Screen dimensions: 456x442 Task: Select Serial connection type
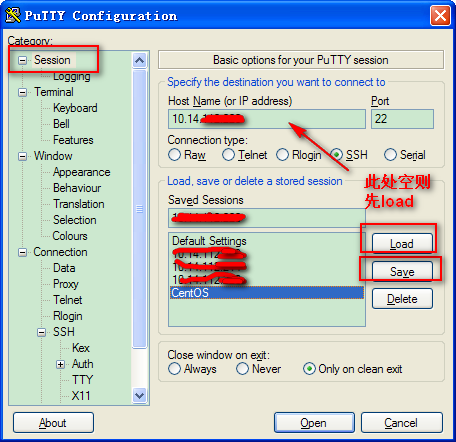tap(405, 155)
